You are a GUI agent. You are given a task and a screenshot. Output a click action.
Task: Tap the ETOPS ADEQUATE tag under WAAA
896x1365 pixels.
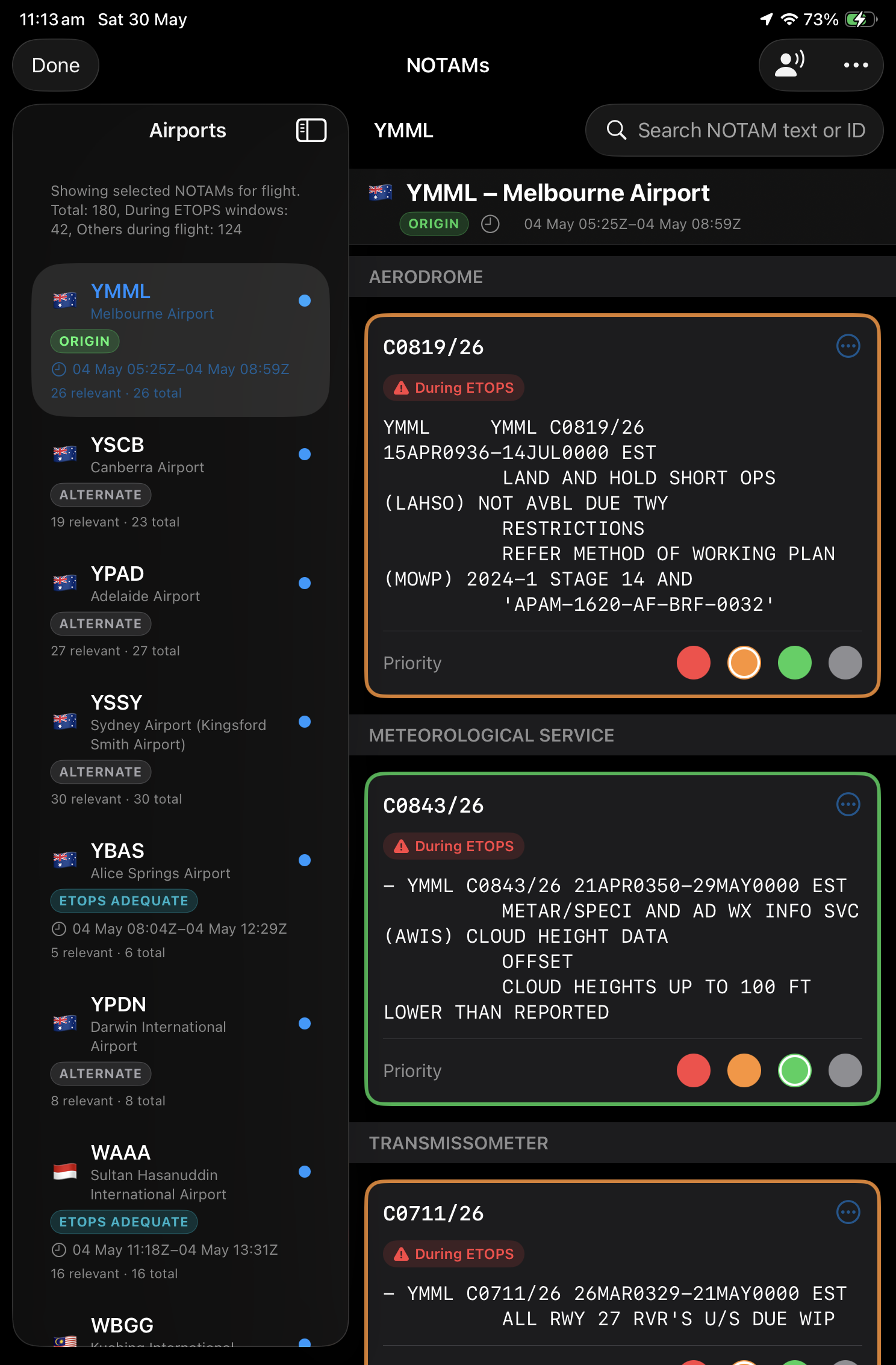click(124, 1222)
